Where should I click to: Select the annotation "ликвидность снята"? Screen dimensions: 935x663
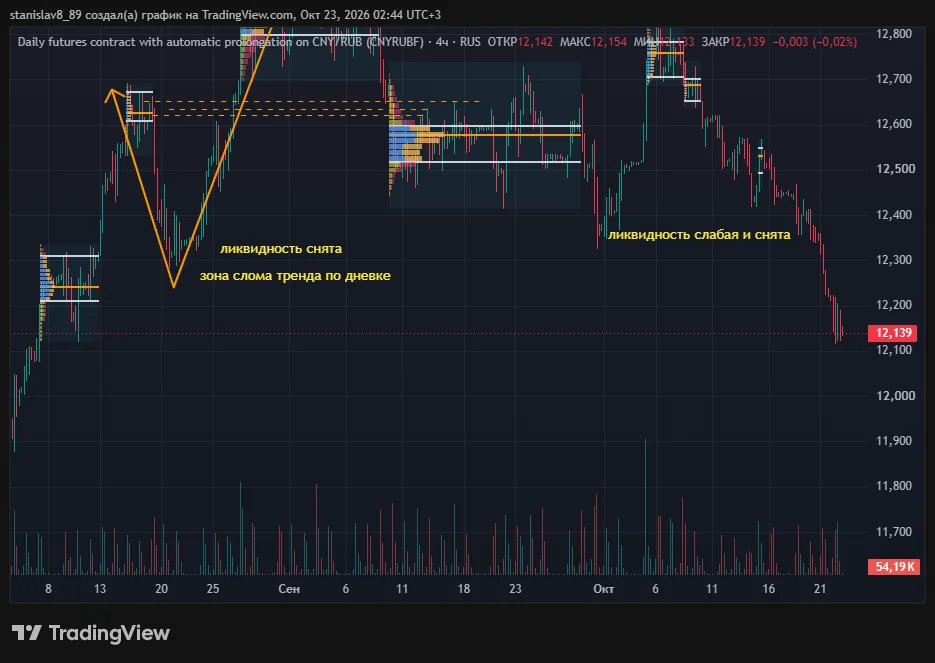pyautogui.click(x=281, y=249)
